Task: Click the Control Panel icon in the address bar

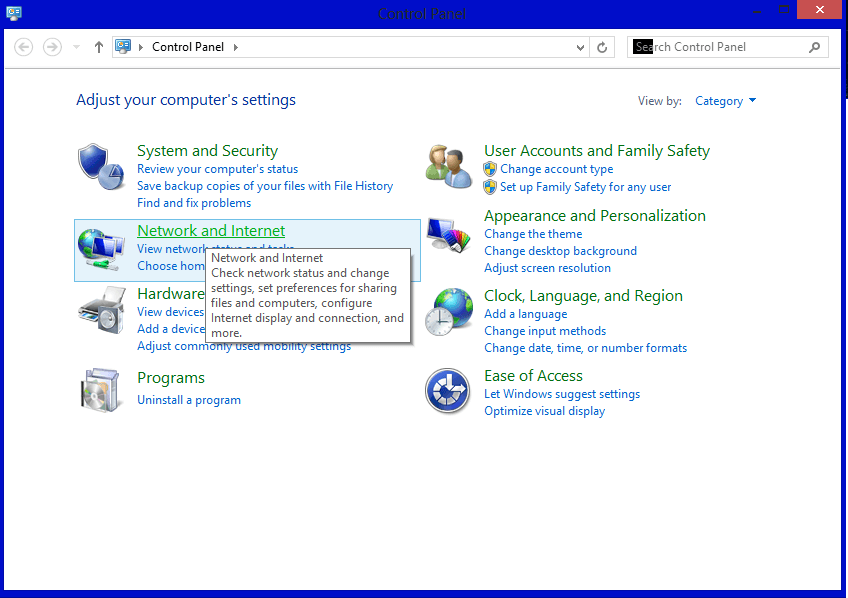Action: click(x=123, y=46)
